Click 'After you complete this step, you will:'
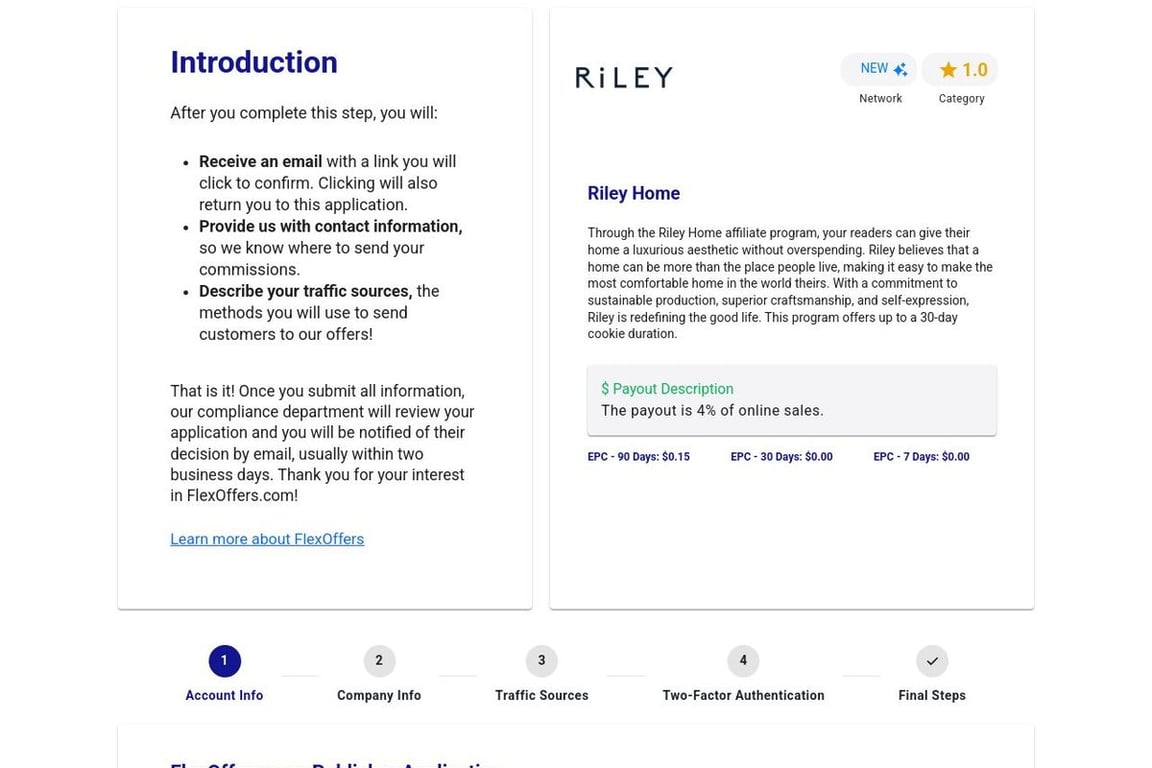This screenshot has height=768, width=1152. point(303,113)
